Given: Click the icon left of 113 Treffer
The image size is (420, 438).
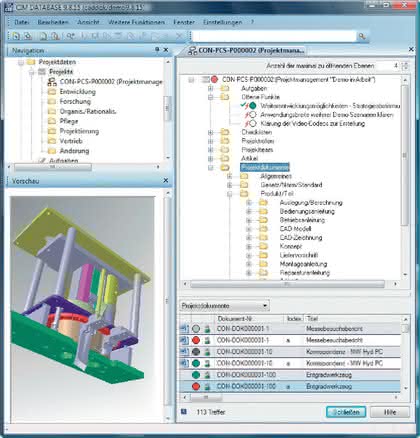Looking at the screenshot, I should (x=184, y=412).
